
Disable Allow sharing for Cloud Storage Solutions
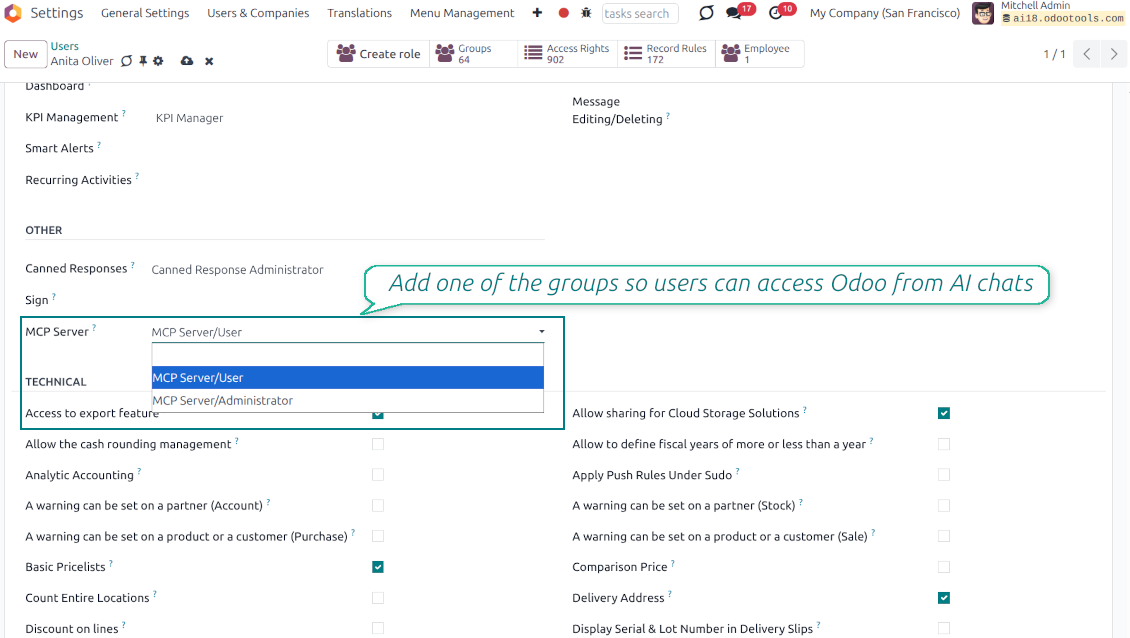pos(943,412)
